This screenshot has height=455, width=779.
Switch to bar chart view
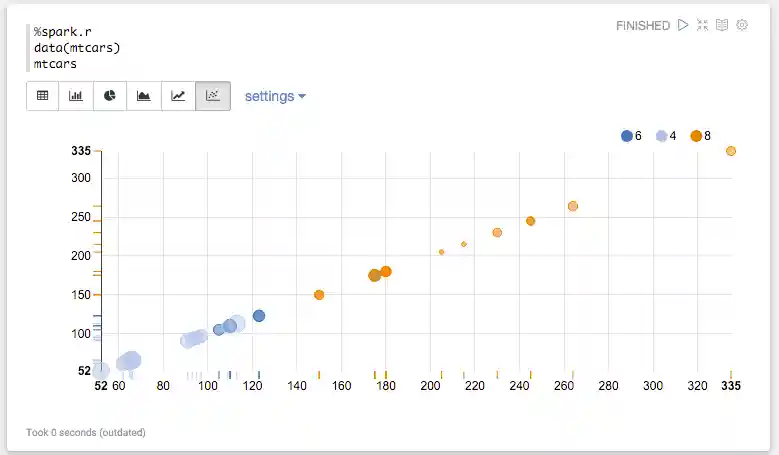[77, 96]
